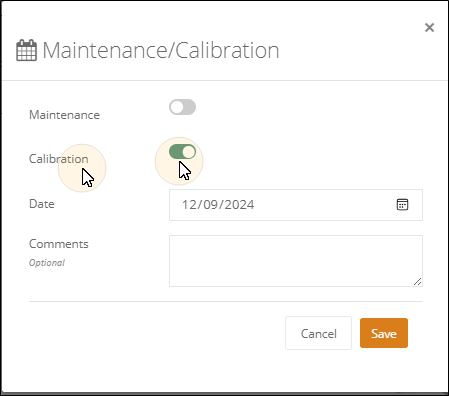Click the Date field showing 12/09/2024
The image size is (449, 396).
(296, 205)
